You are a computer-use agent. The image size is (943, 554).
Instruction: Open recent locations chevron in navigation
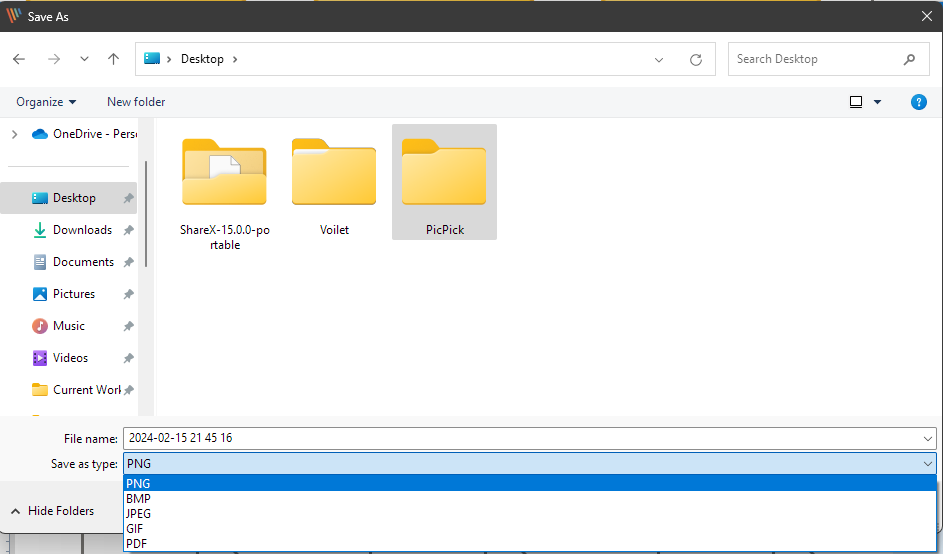pos(84,59)
